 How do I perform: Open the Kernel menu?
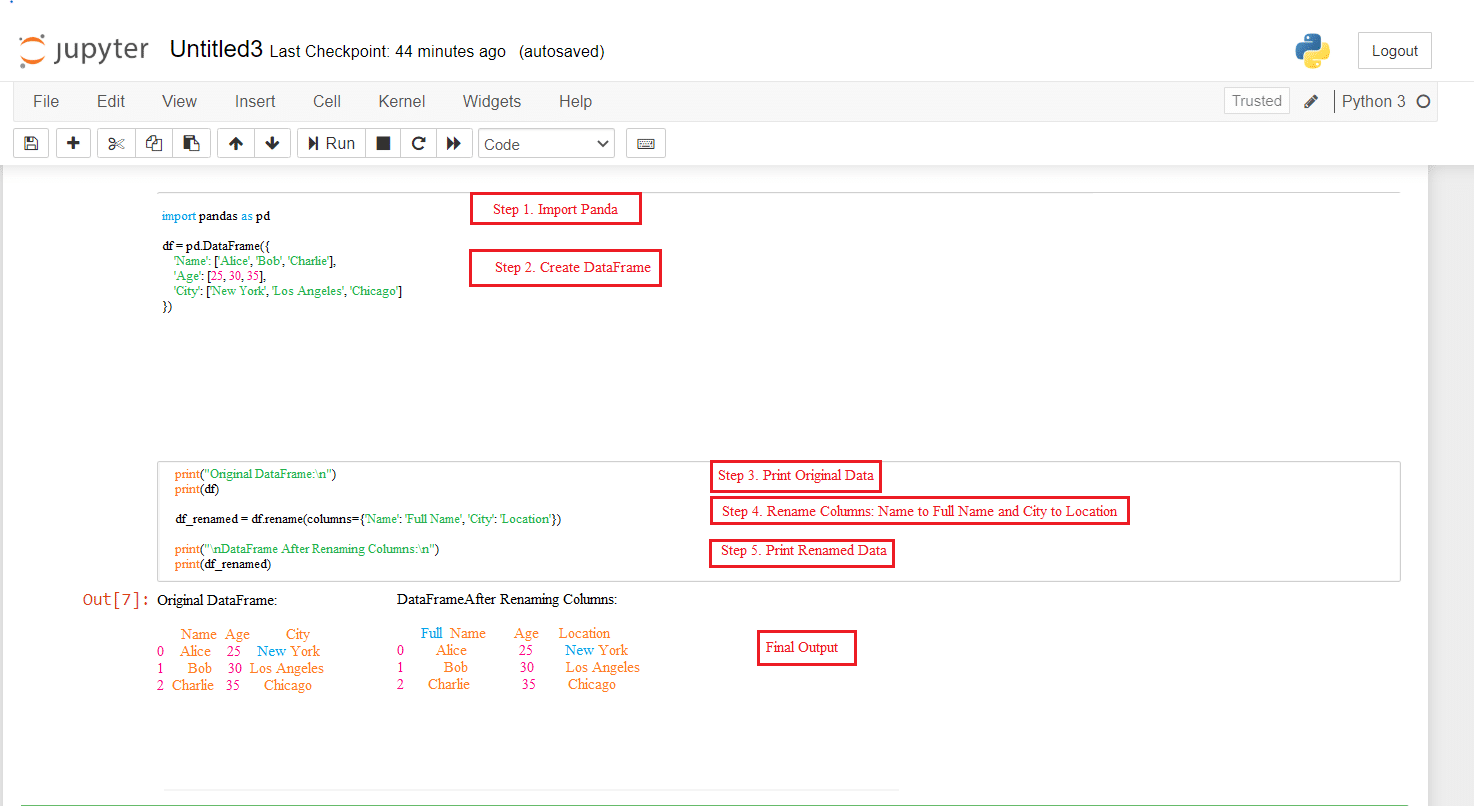coord(401,101)
